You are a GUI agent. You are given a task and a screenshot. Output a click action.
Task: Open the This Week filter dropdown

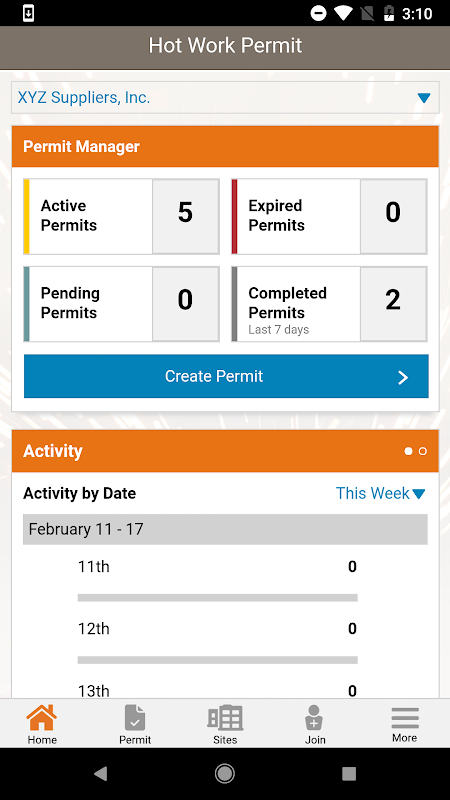[381, 493]
